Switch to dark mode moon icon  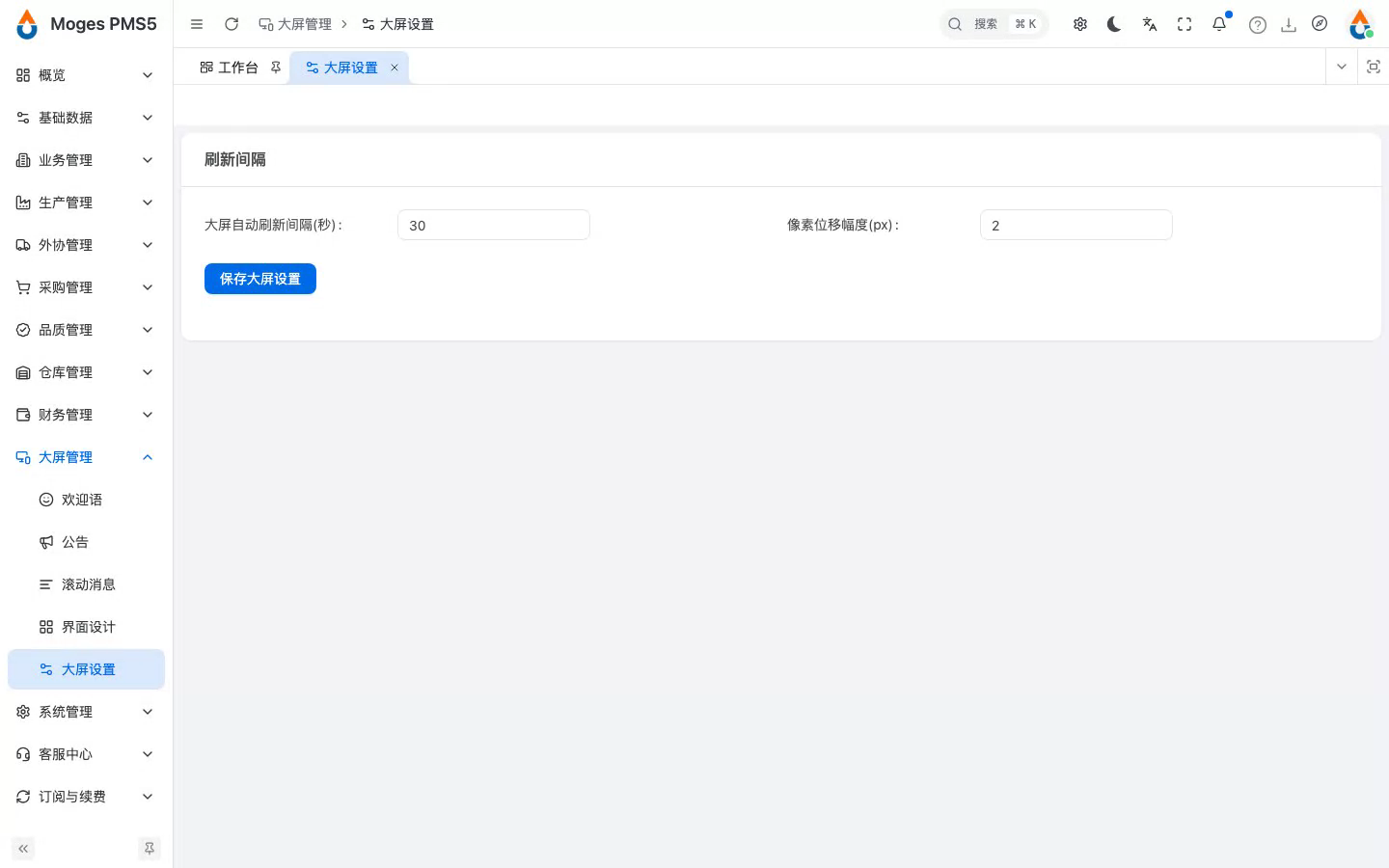[x=1114, y=24]
